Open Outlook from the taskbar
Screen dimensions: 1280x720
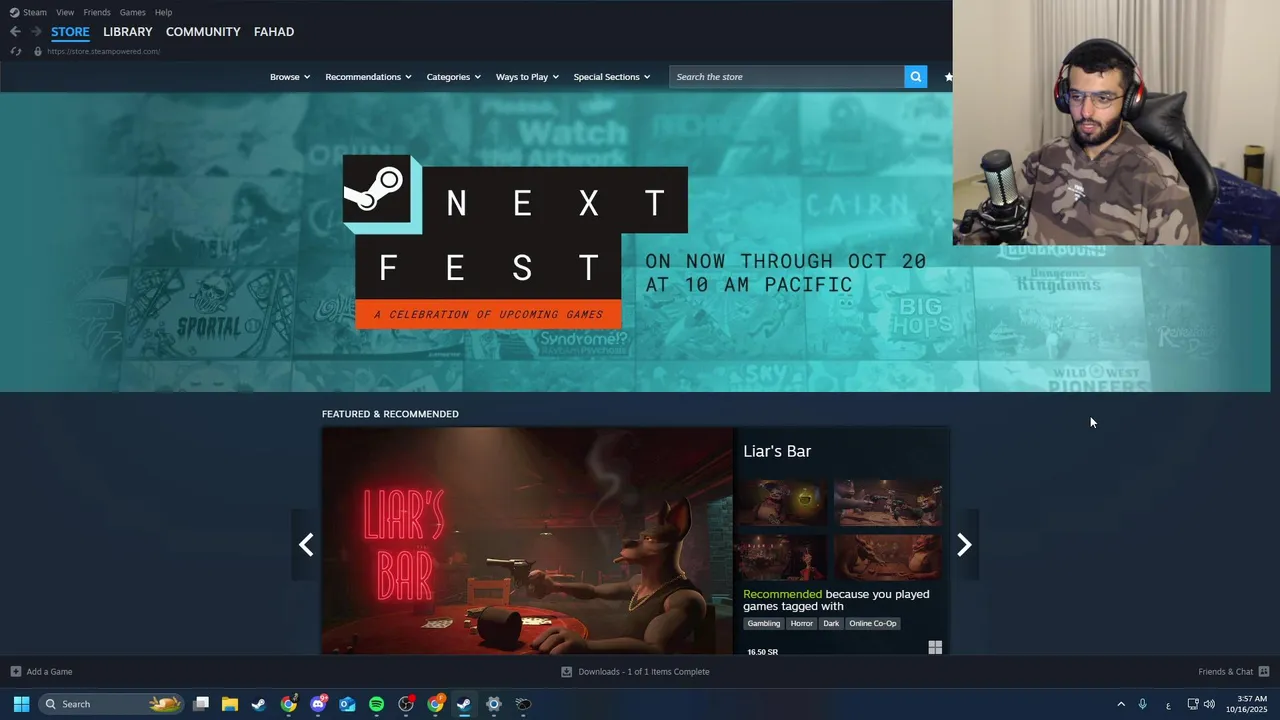347,704
